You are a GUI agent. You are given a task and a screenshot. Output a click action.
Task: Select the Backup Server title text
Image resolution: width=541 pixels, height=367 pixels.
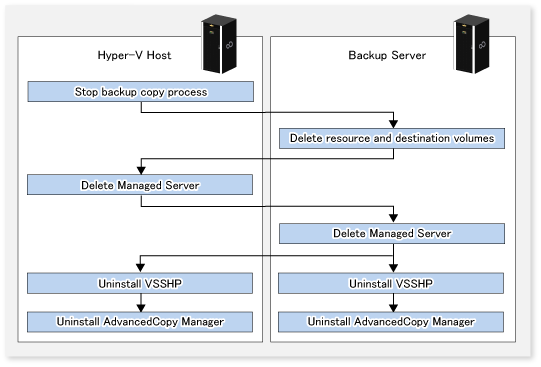point(387,55)
